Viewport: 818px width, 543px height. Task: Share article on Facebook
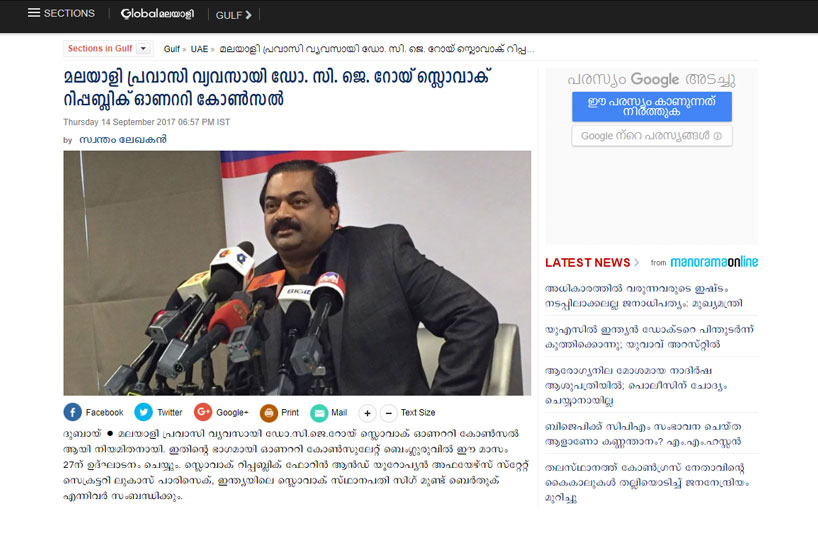point(73,413)
